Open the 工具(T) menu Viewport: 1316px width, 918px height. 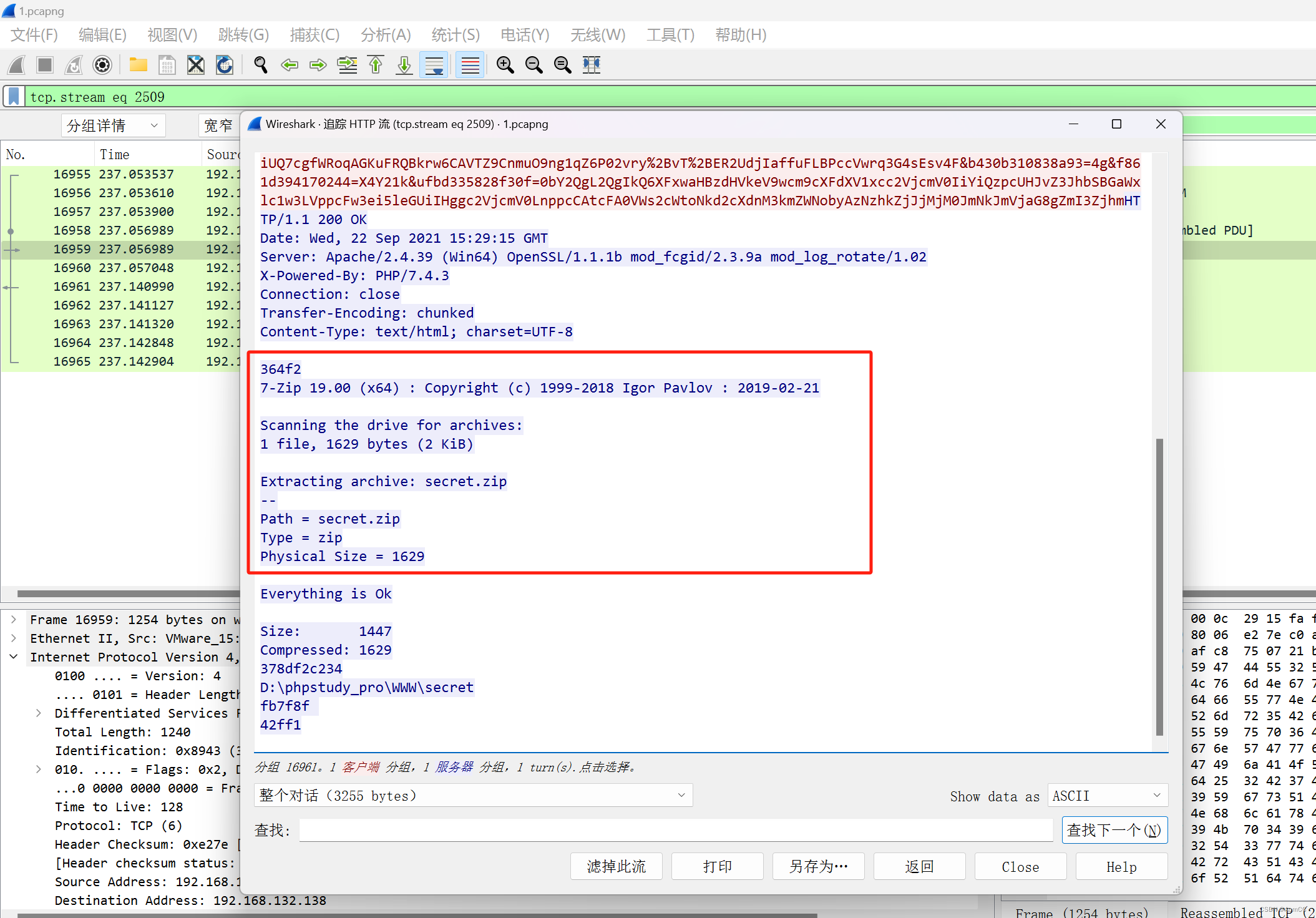tap(671, 35)
